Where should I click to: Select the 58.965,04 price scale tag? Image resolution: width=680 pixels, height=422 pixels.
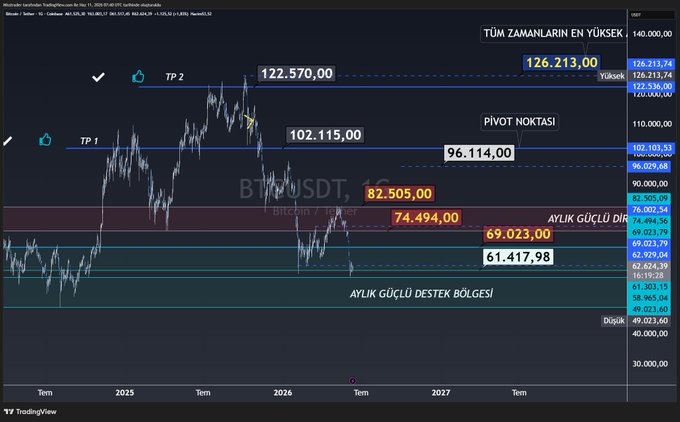coord(650,298)
